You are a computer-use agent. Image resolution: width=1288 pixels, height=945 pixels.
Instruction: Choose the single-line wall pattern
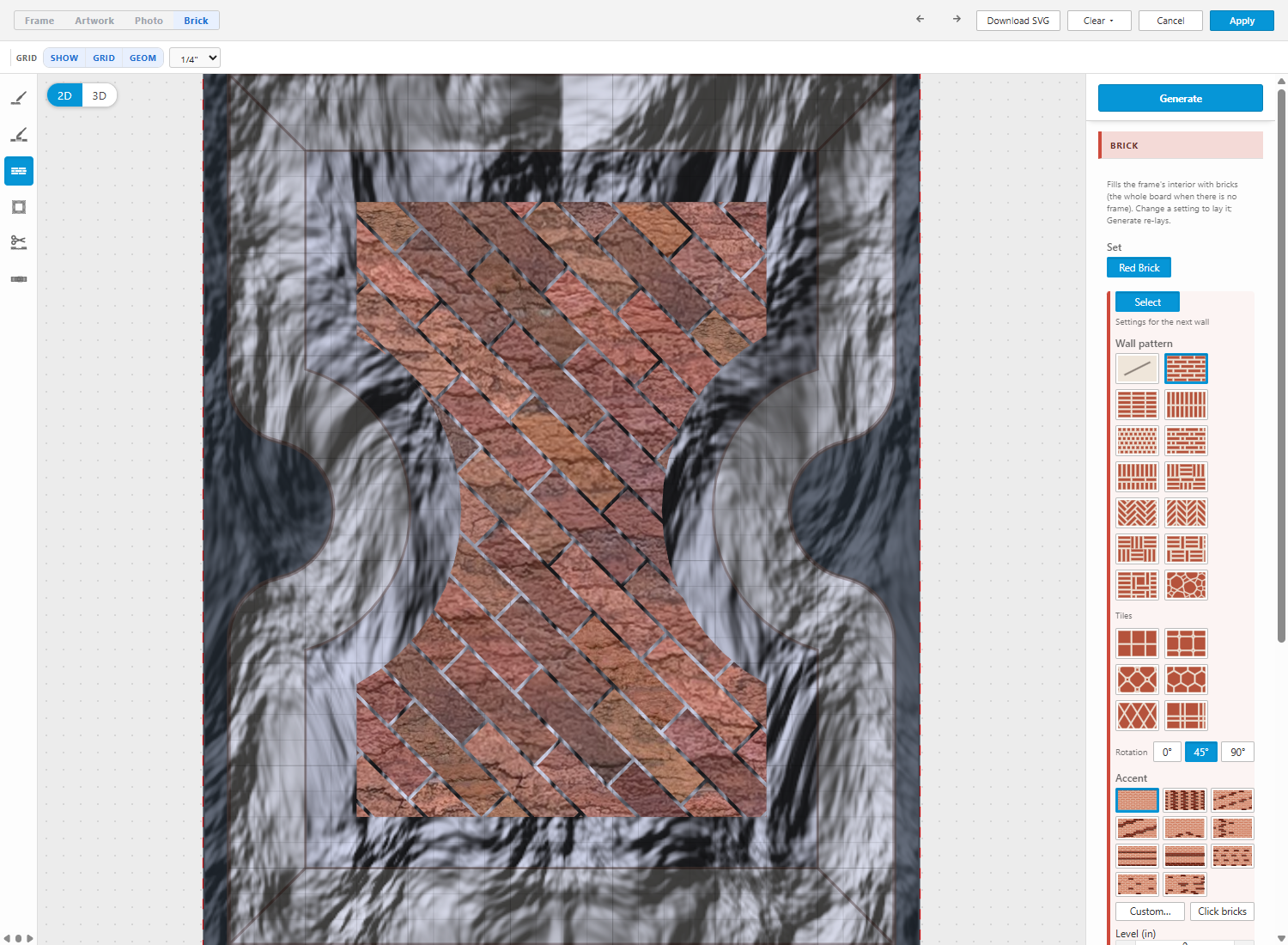point(1137,369)
